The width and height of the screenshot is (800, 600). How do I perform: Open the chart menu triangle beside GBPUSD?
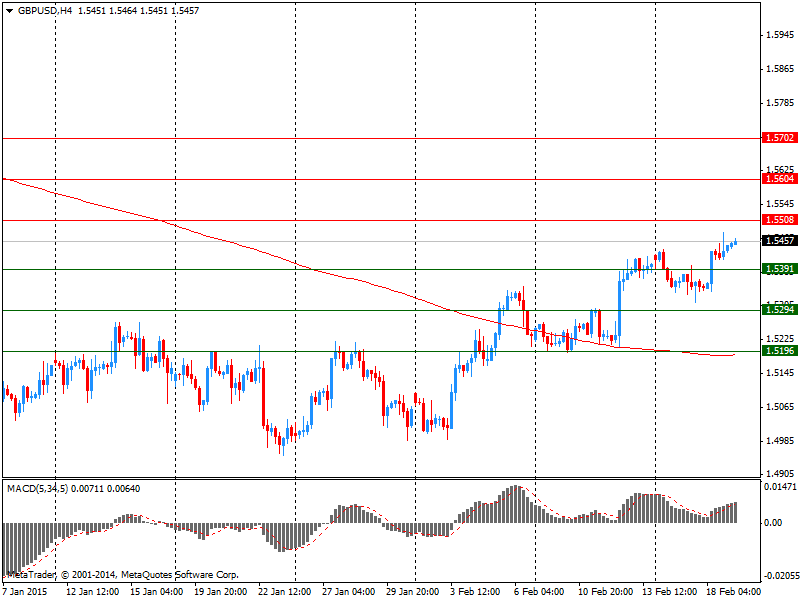pos(10,11)
